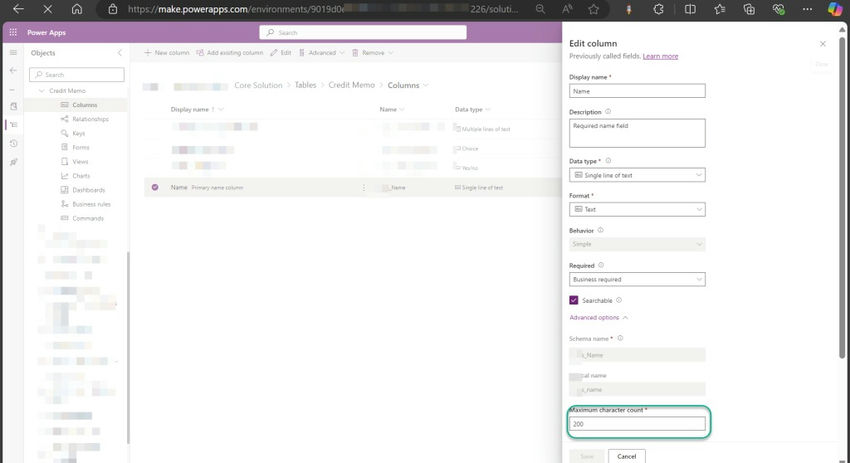This screenshot has width=850, height=463.
Task: Show the info tooltip next to Data type
Action: [x=608, y=161]
